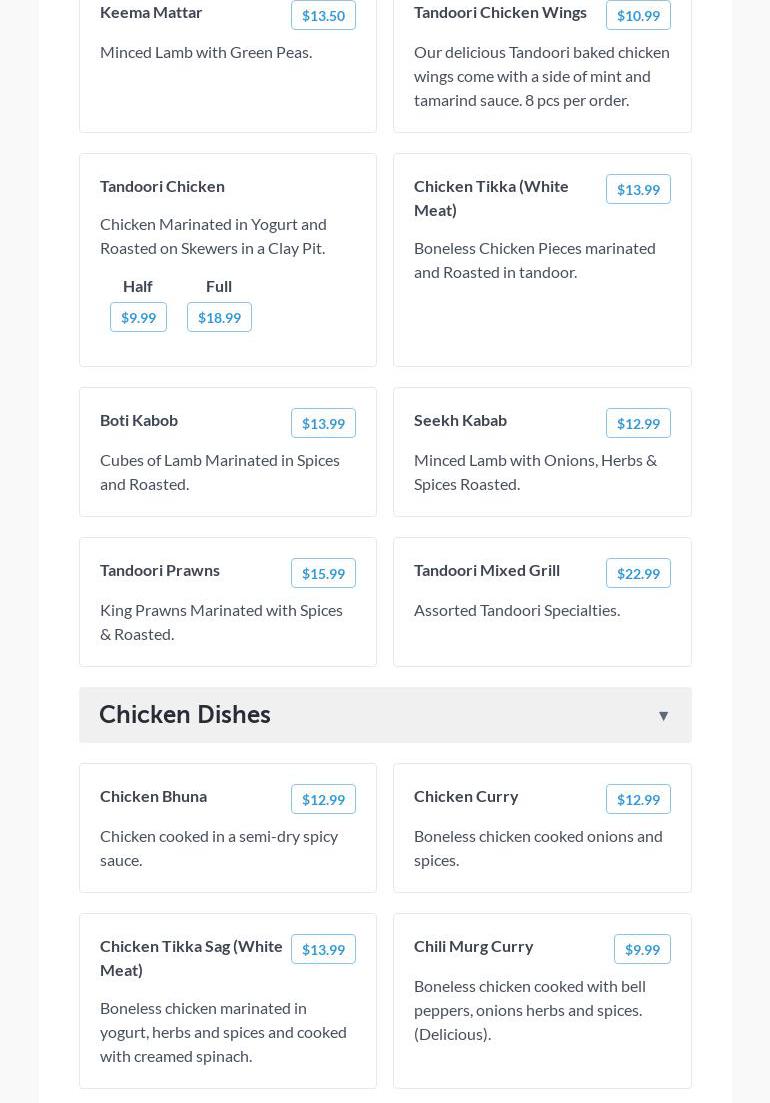Select the Tandoori Chicken item title
Viewport: 770px width, 1103px height.
tap(162, 186)
